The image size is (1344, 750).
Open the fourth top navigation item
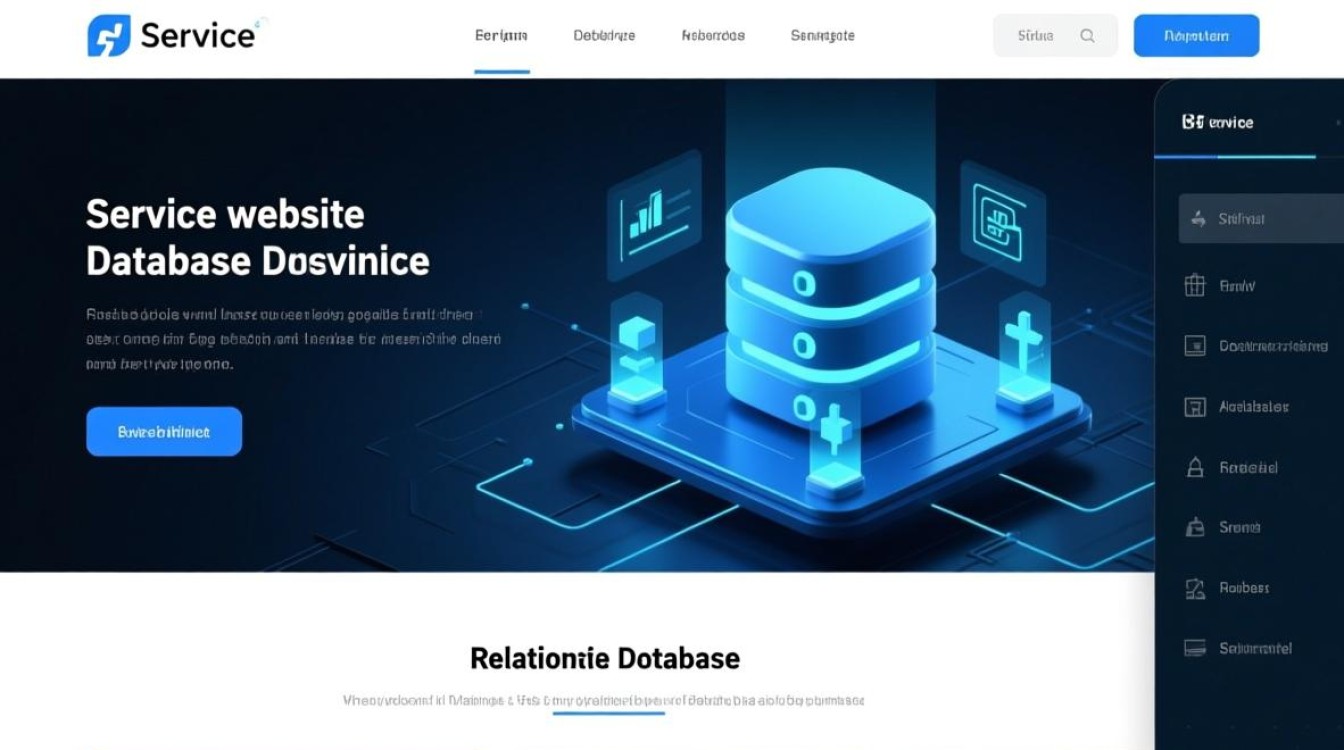[822, 36]
